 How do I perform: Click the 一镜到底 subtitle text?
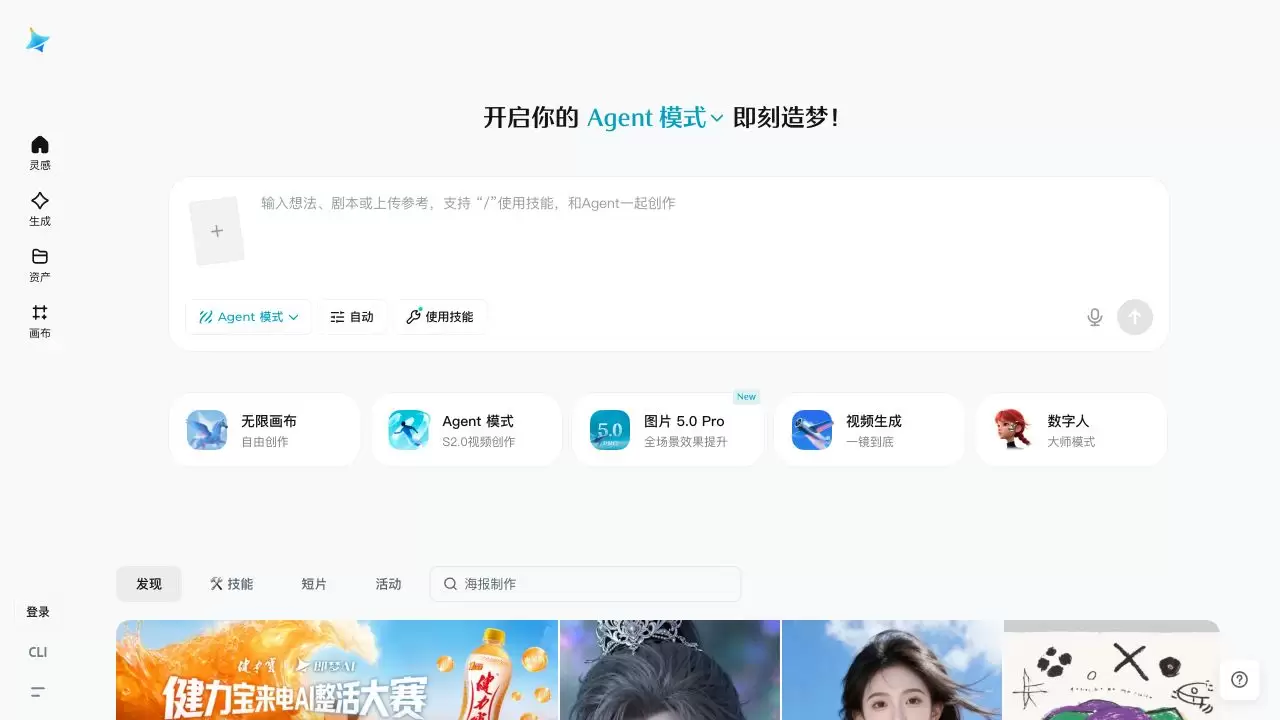[870, 442]
